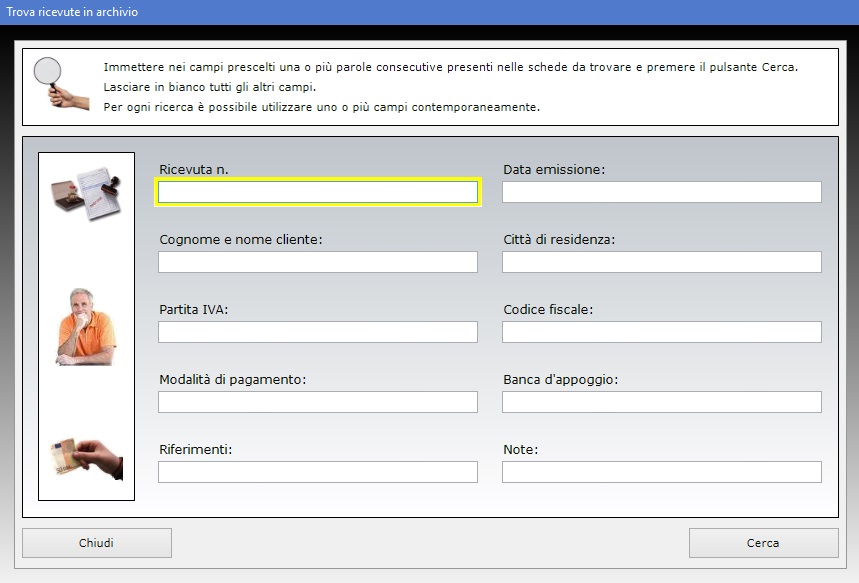Click the hand holding banknotes image
This screenshot has height=583, width=859.
[86, 457]
